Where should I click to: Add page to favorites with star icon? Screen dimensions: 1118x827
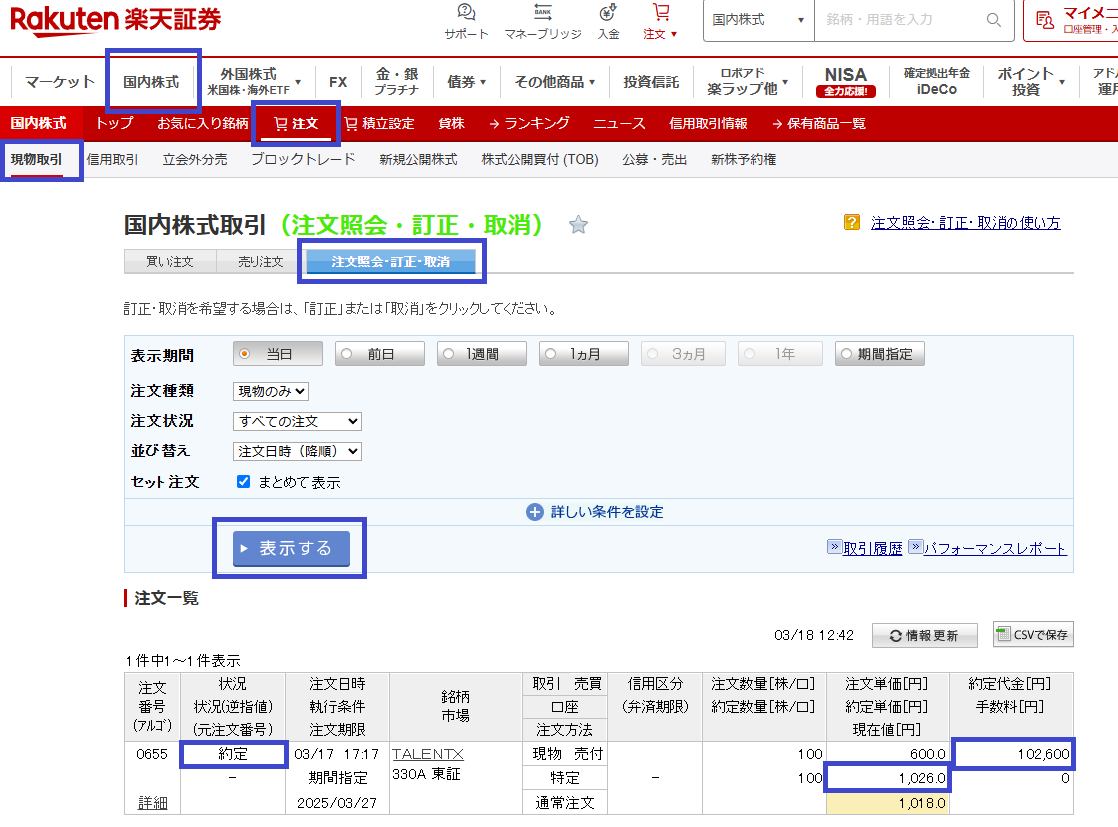(x=578, y=225)
